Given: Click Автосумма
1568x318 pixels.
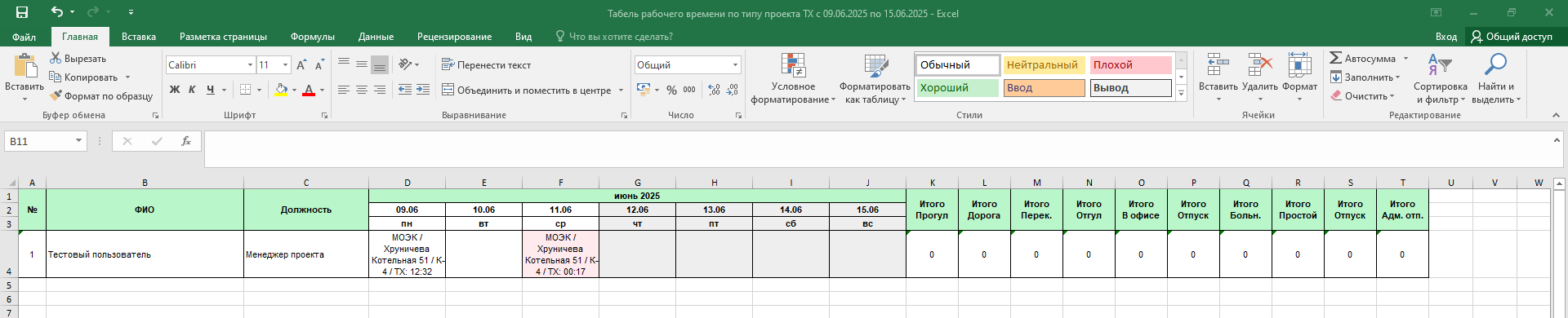Looking at the screenshot, I should [1363, 59].
